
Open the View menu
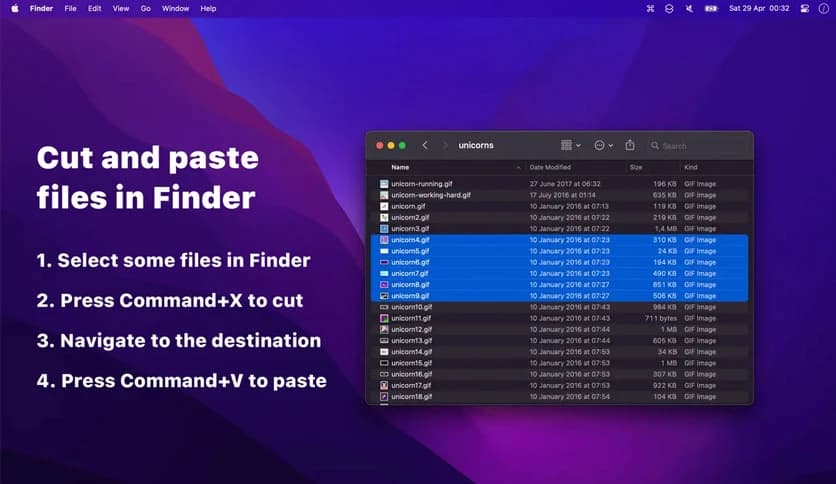coord(120,9)
